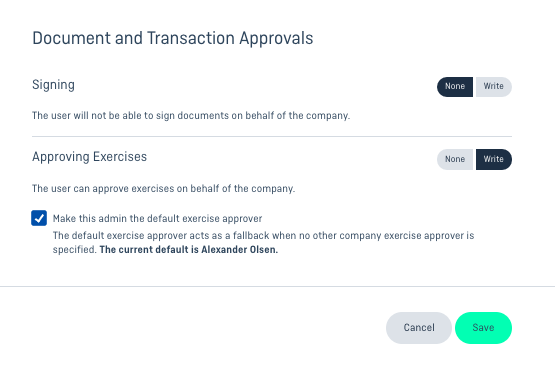Viewport: 555px width, 365px height.
Task: Click the word 'specified.' before the bold text
Action: pos(75,250)
